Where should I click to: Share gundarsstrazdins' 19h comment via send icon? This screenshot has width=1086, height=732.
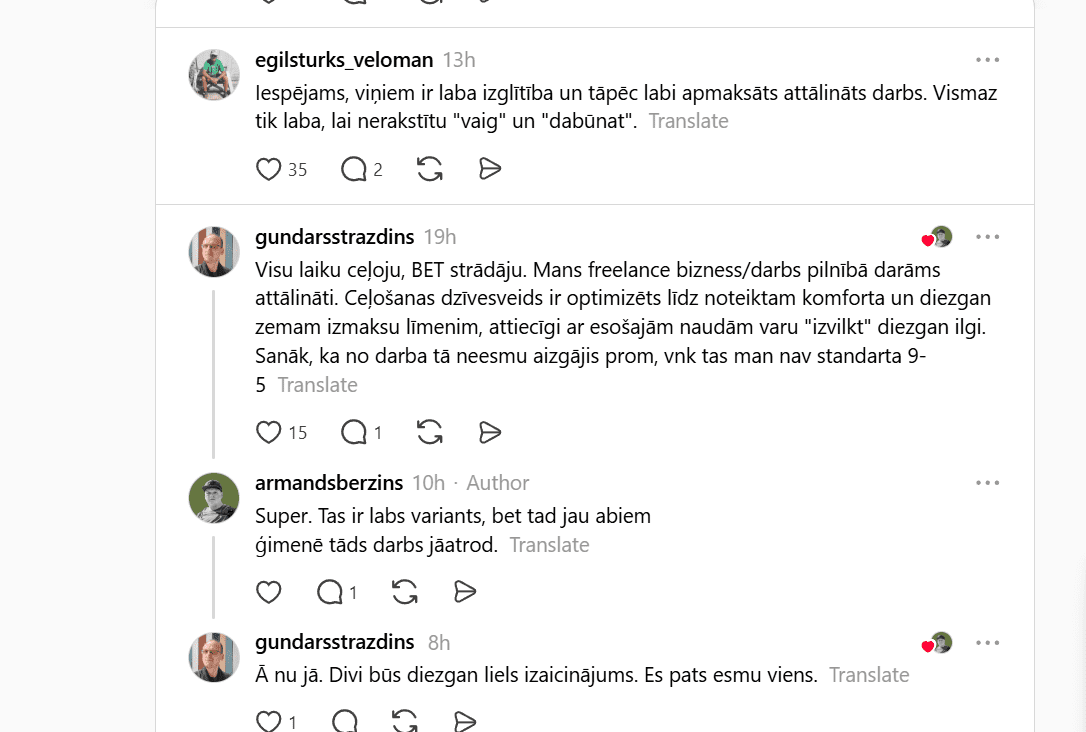tap(490, 432)
